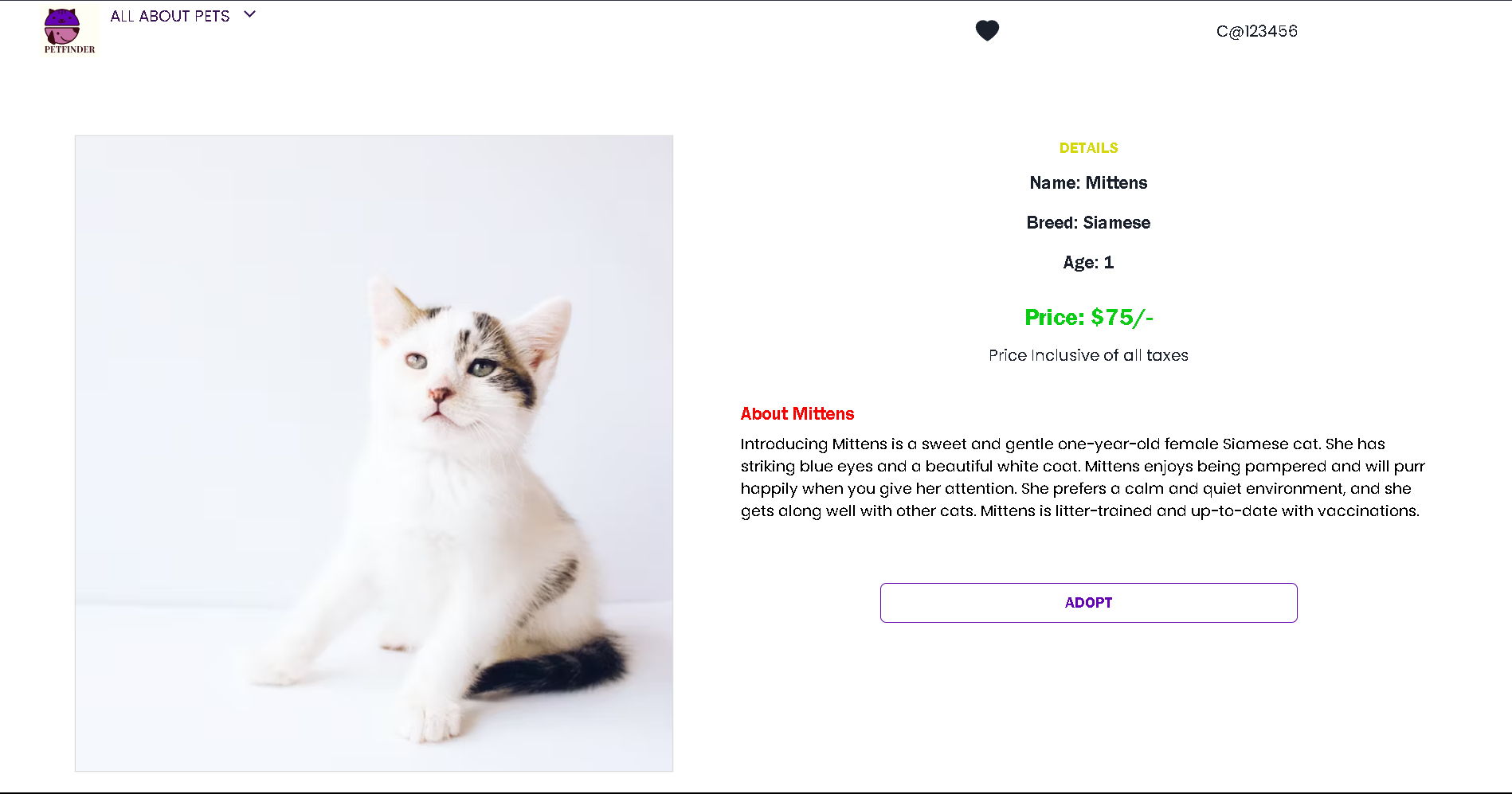Expand the ALL ABOUT PETS dropdown
Viewport: 1512px width, 794px height.
coord(170,15)
